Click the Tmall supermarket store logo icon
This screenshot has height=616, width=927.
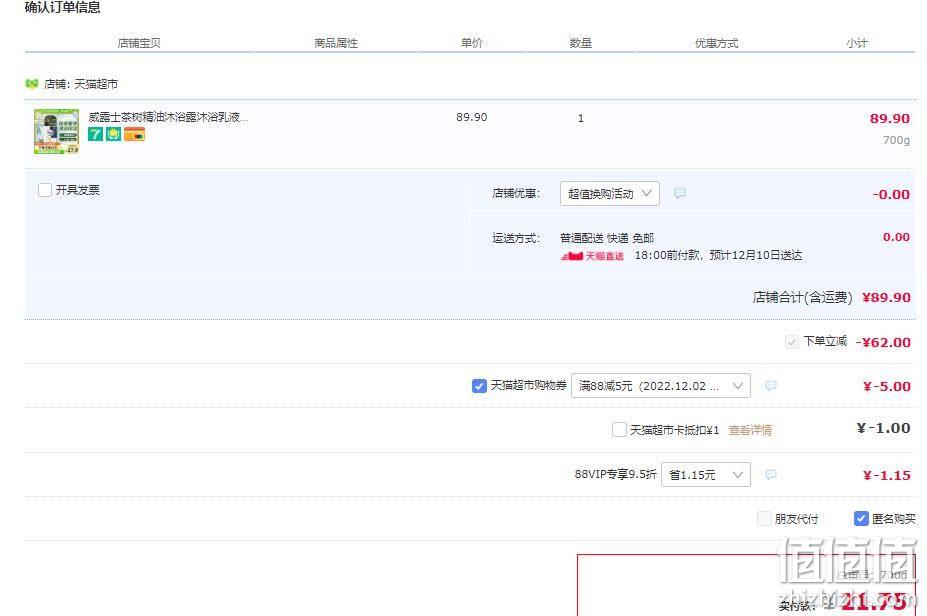click(x=32, y=84)
